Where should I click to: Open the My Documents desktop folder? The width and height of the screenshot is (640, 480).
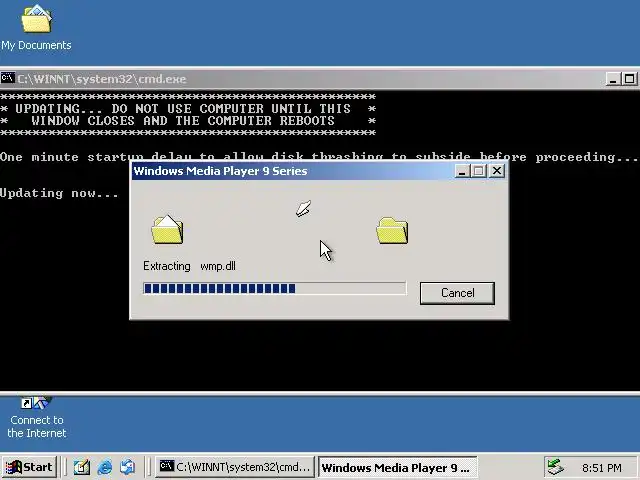coord(36,28)
